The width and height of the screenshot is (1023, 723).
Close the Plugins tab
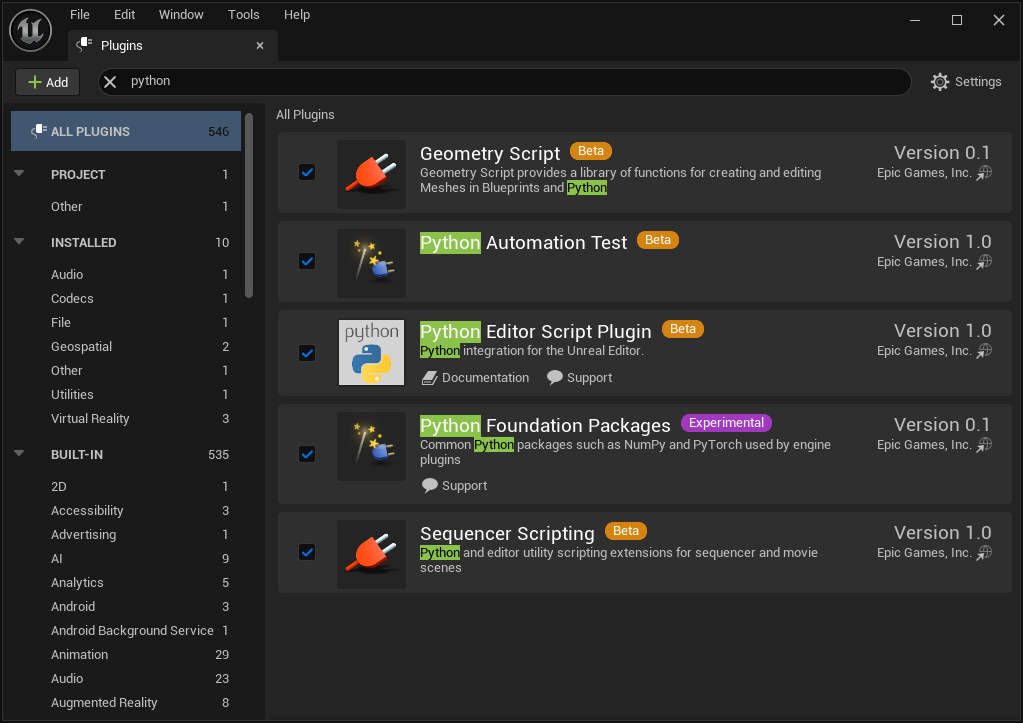(260, 46)
